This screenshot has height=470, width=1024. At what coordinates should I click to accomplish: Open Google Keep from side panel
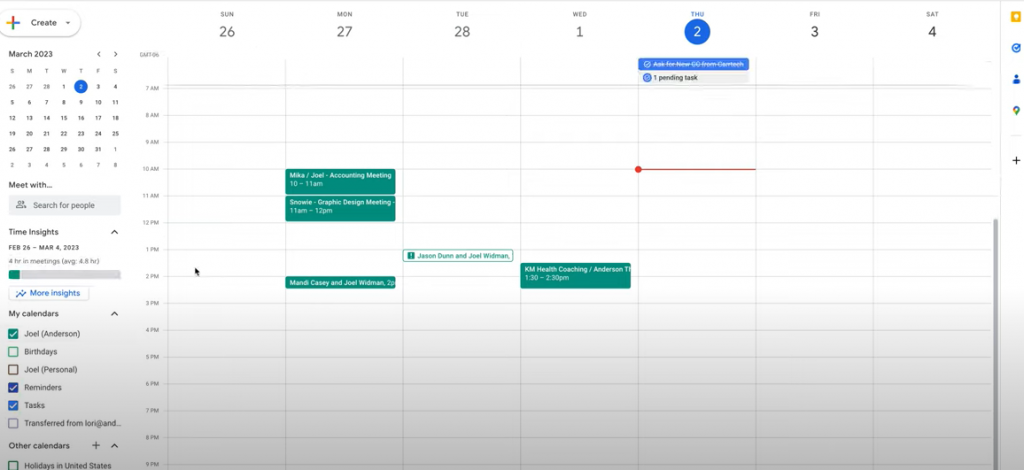coord(1015,18)
